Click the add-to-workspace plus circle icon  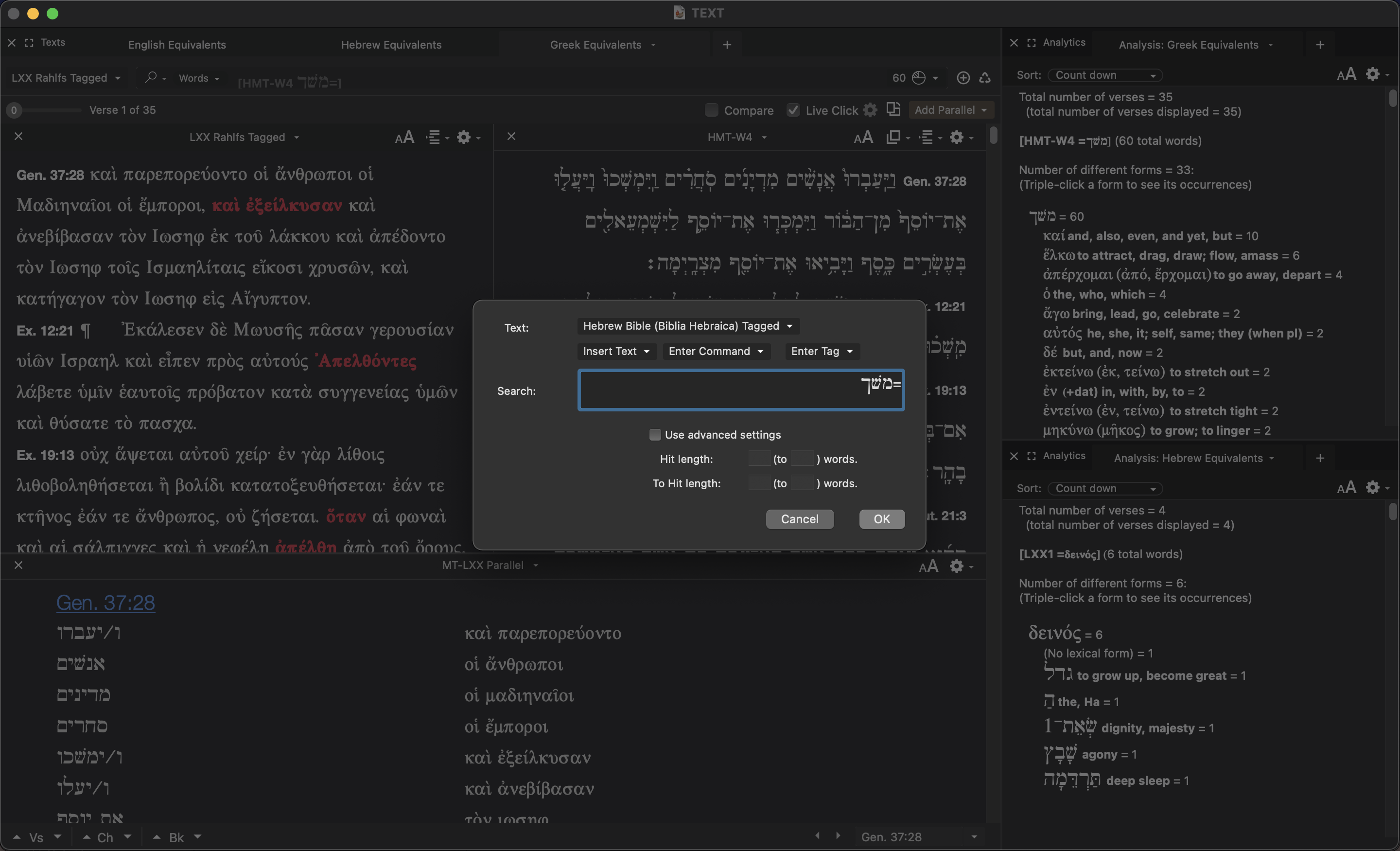coord(963,77)
